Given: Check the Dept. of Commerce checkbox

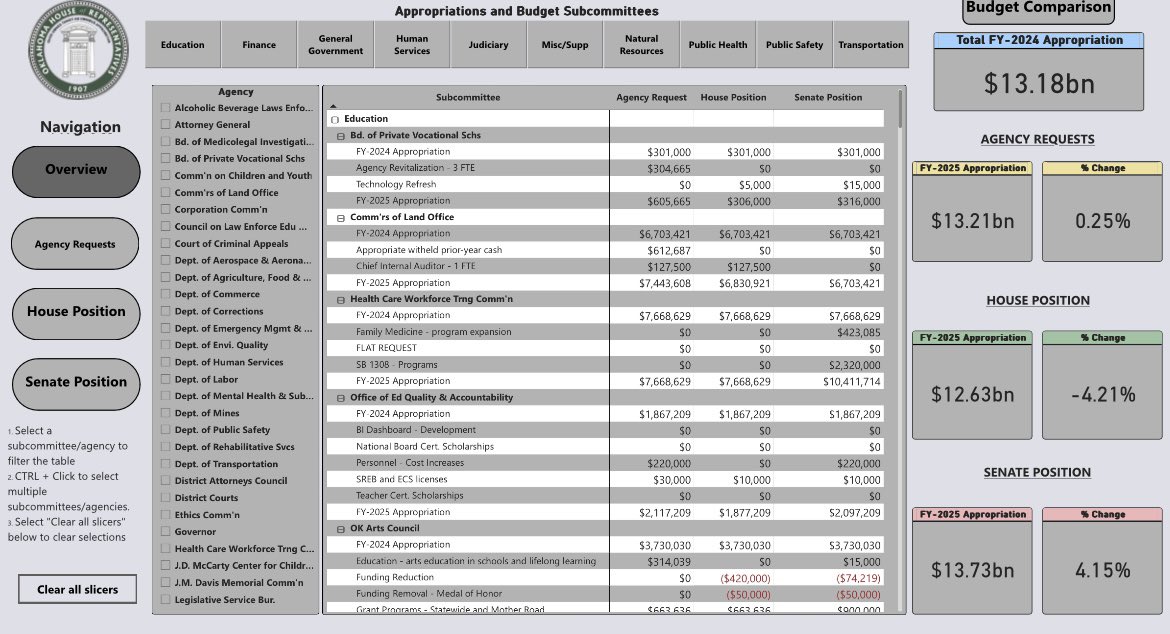Looking at the screenshot, I should [165, 294].
